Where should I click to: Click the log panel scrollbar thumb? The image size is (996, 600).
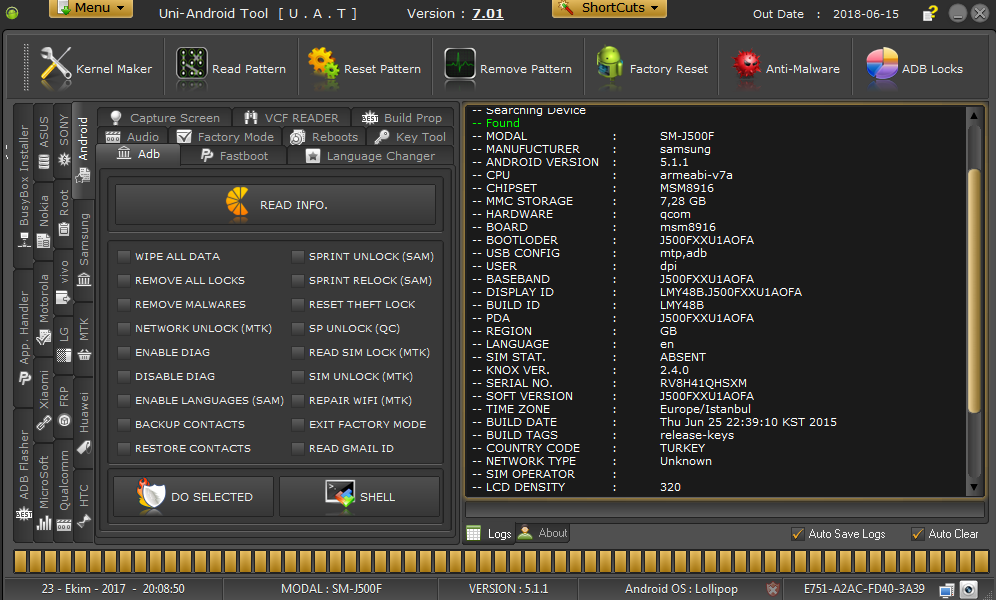click(x=974, y=290)
